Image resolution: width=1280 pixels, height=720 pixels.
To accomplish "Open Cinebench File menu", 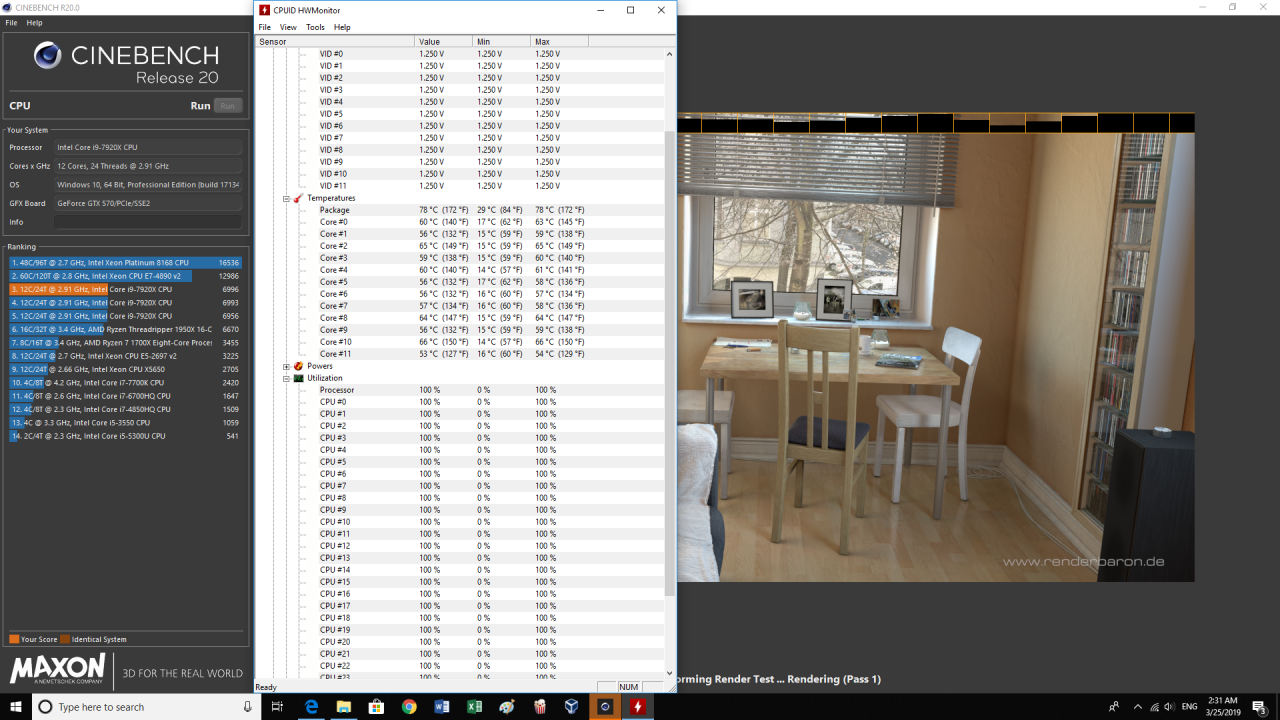I will (11, 22).
